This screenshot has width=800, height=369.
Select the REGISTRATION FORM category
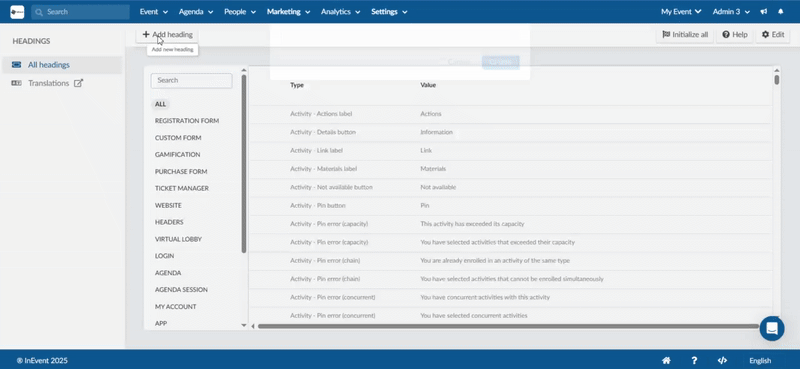[x=187, y=121]
